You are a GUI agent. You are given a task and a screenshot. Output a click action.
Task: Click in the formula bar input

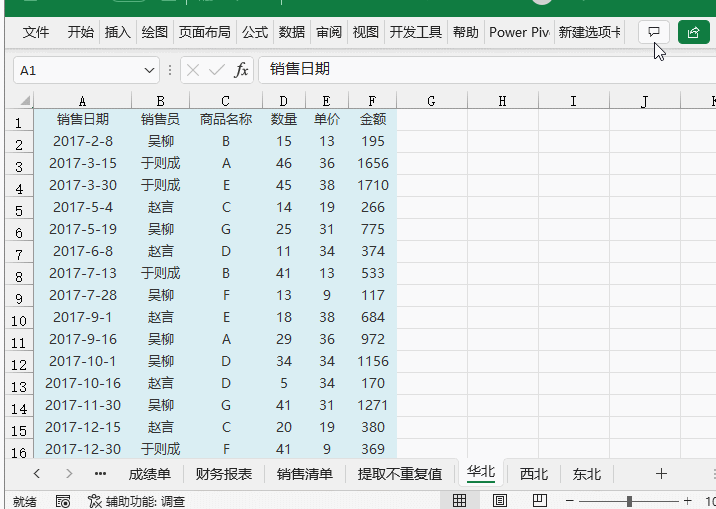pyautogui.click(x=487, y=70)
